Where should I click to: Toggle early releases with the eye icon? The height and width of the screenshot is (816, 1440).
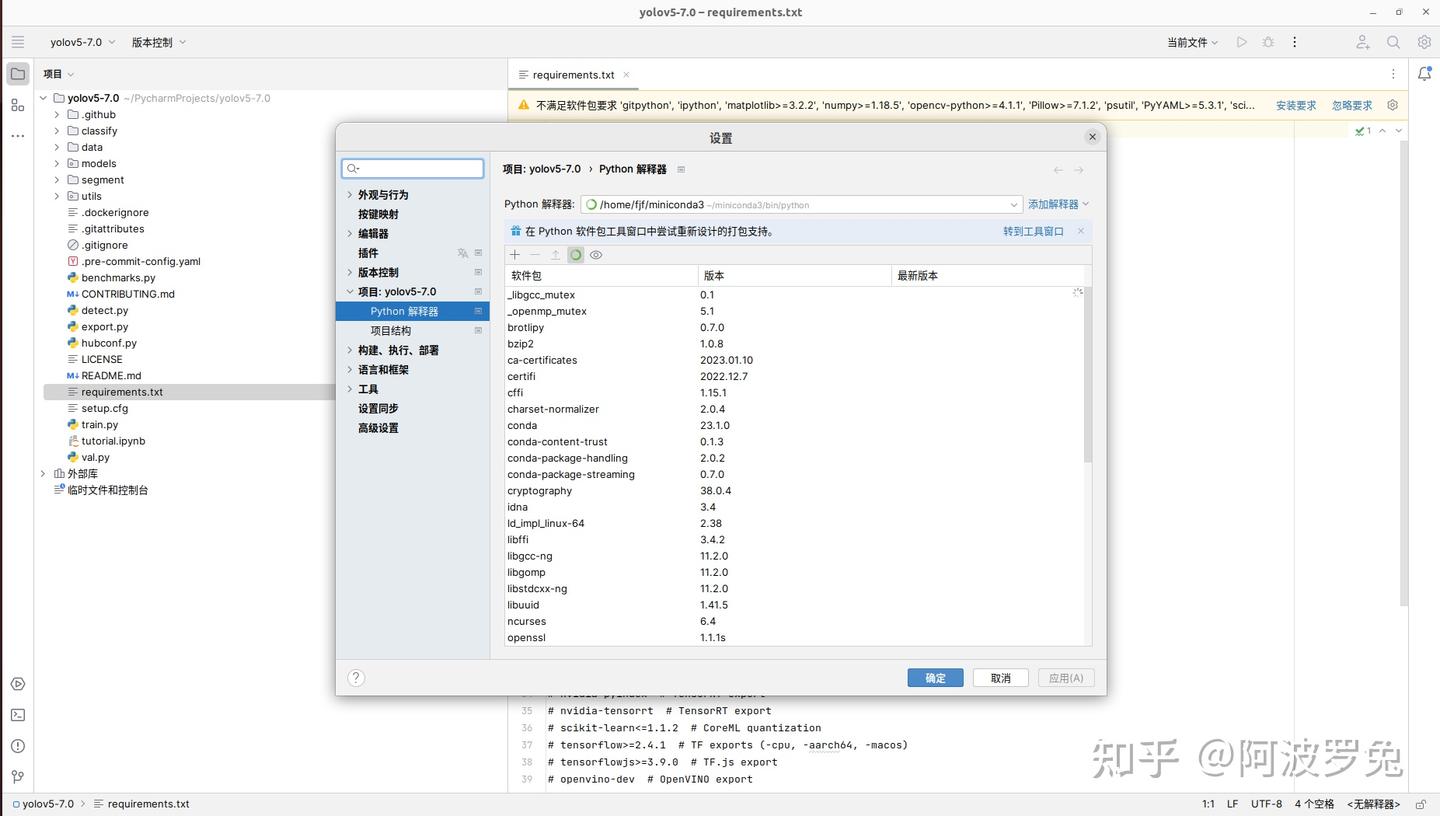pos(596,255)
